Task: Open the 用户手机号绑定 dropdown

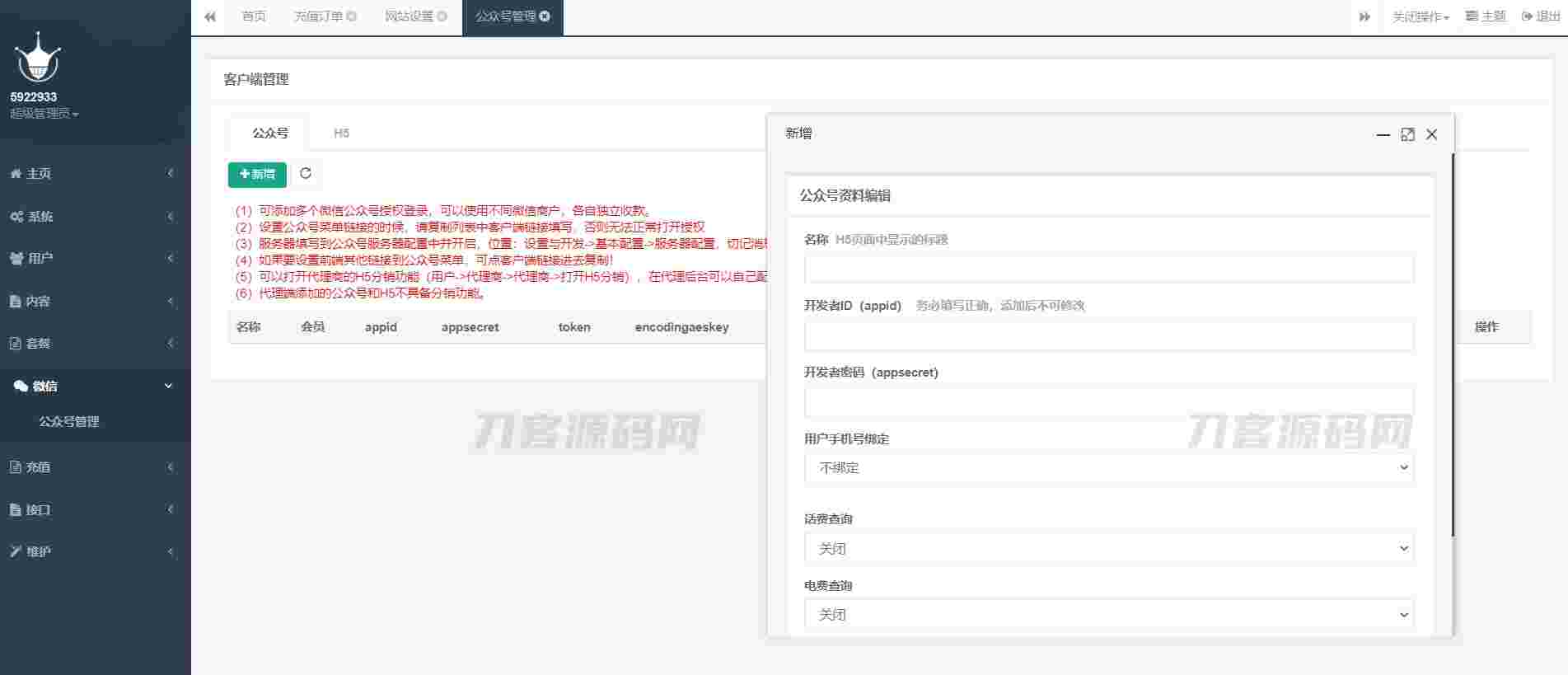Action: pyautogui.click(x=1108, y=468)
